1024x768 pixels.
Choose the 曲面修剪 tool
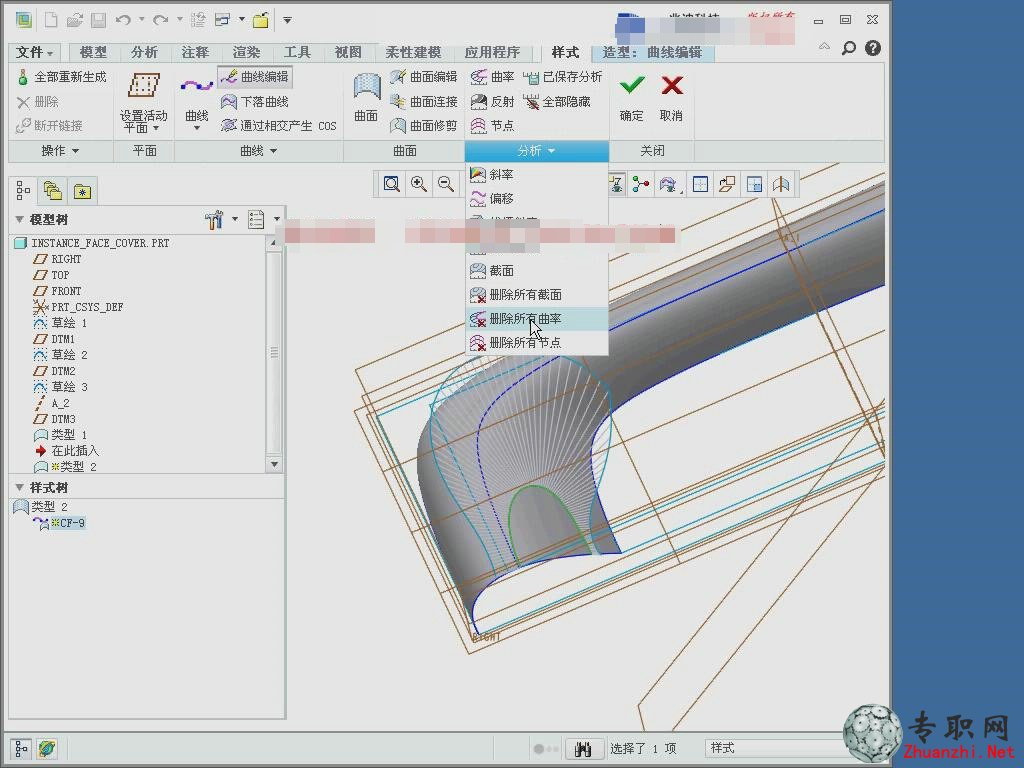[x=423, y=125]
